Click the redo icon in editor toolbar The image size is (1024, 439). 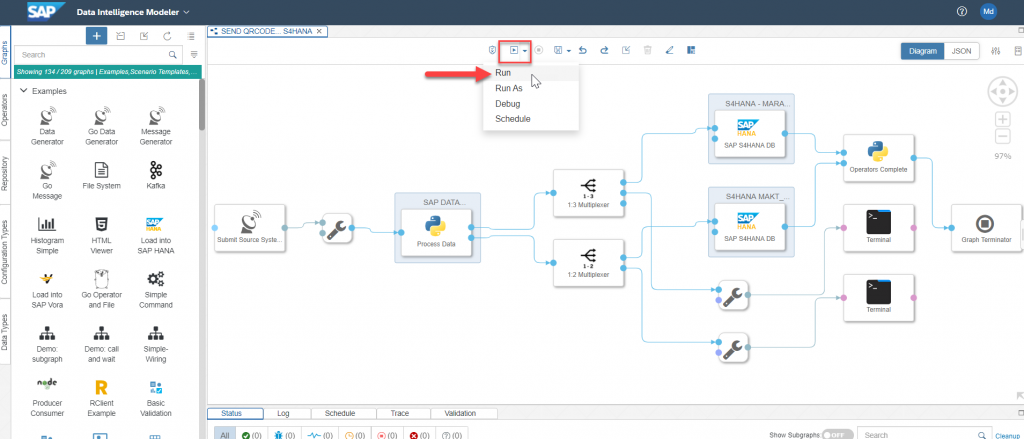pos(604,50)
